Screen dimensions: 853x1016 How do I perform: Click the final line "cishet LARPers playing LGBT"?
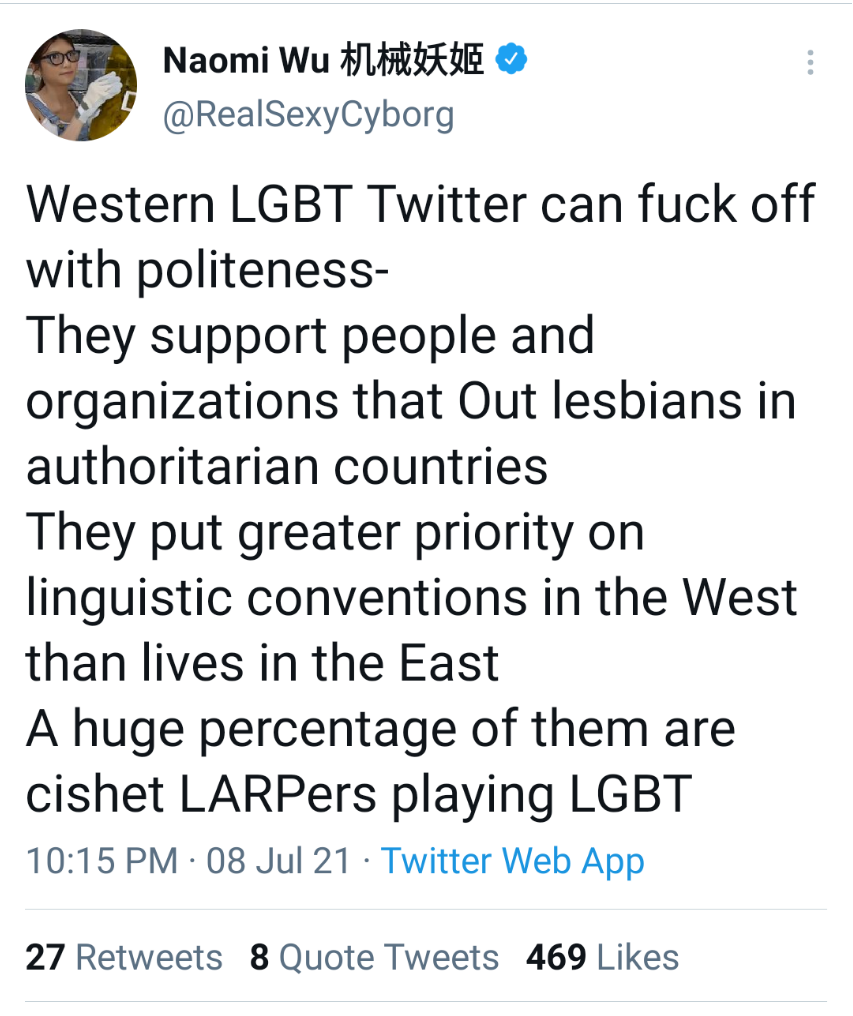[359, 795]
